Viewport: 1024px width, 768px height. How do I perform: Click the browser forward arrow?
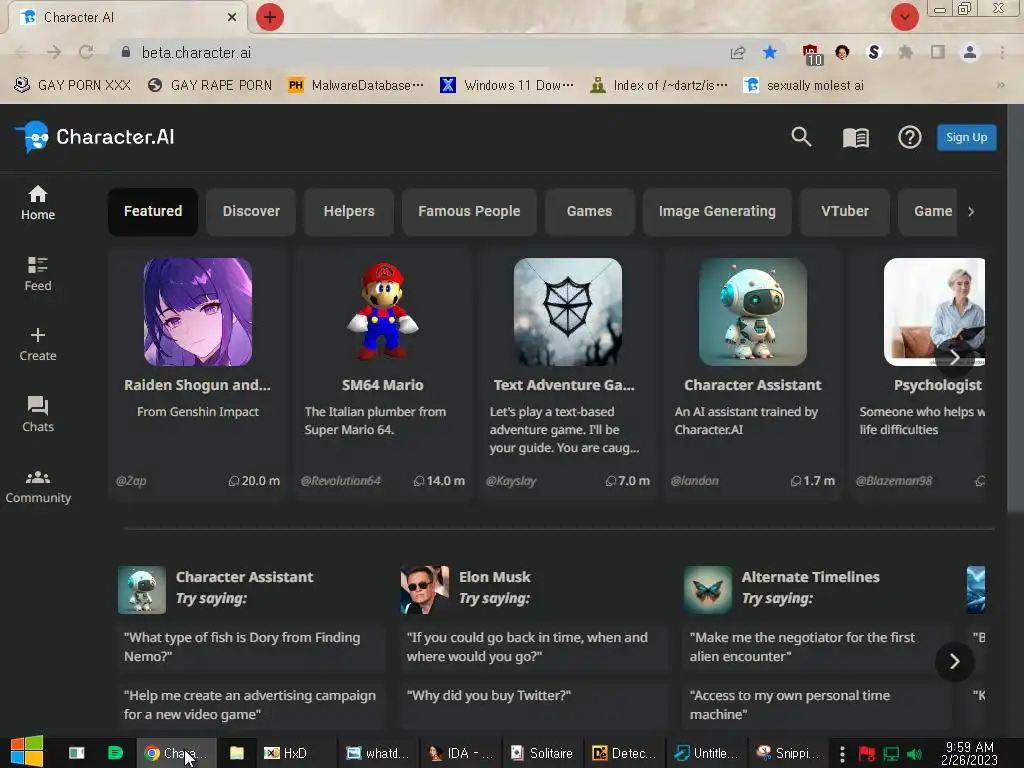pos(54,52)
